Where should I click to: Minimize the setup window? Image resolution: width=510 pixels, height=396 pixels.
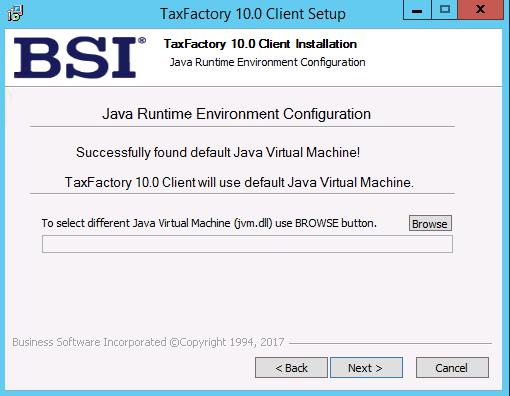point(417,10)
